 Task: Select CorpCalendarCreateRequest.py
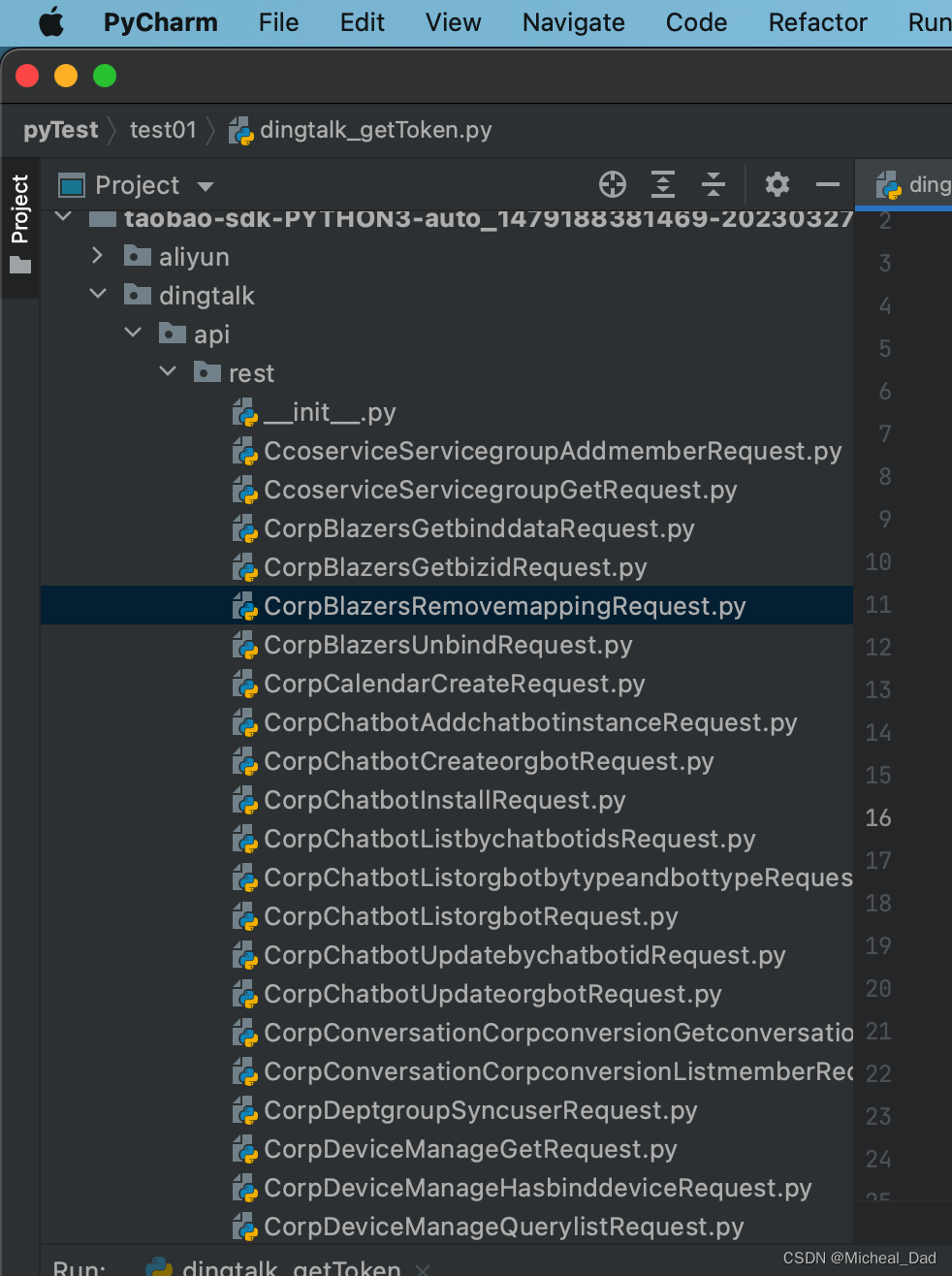click(x=455, y=684)
